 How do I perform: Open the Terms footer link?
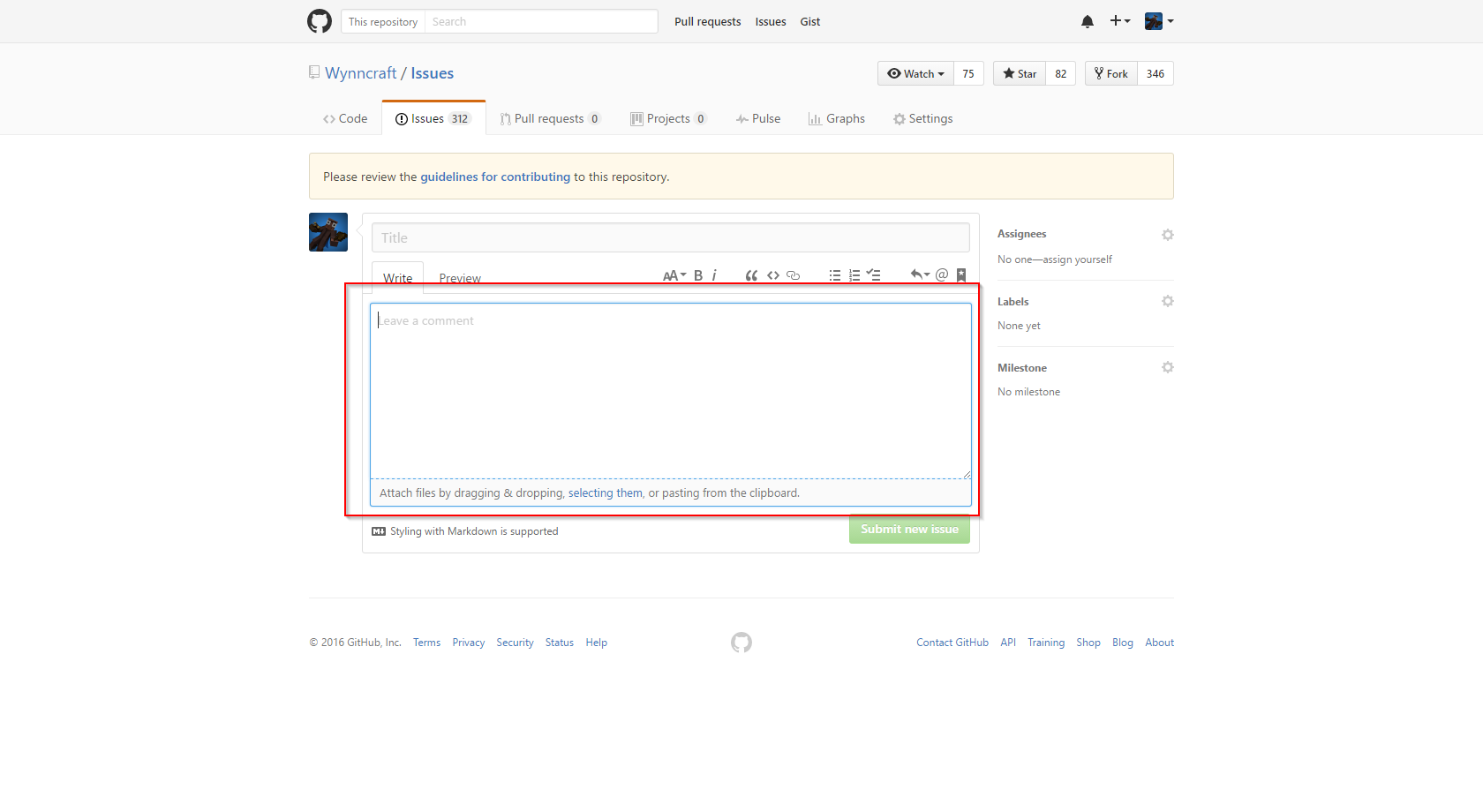(426, 643)
